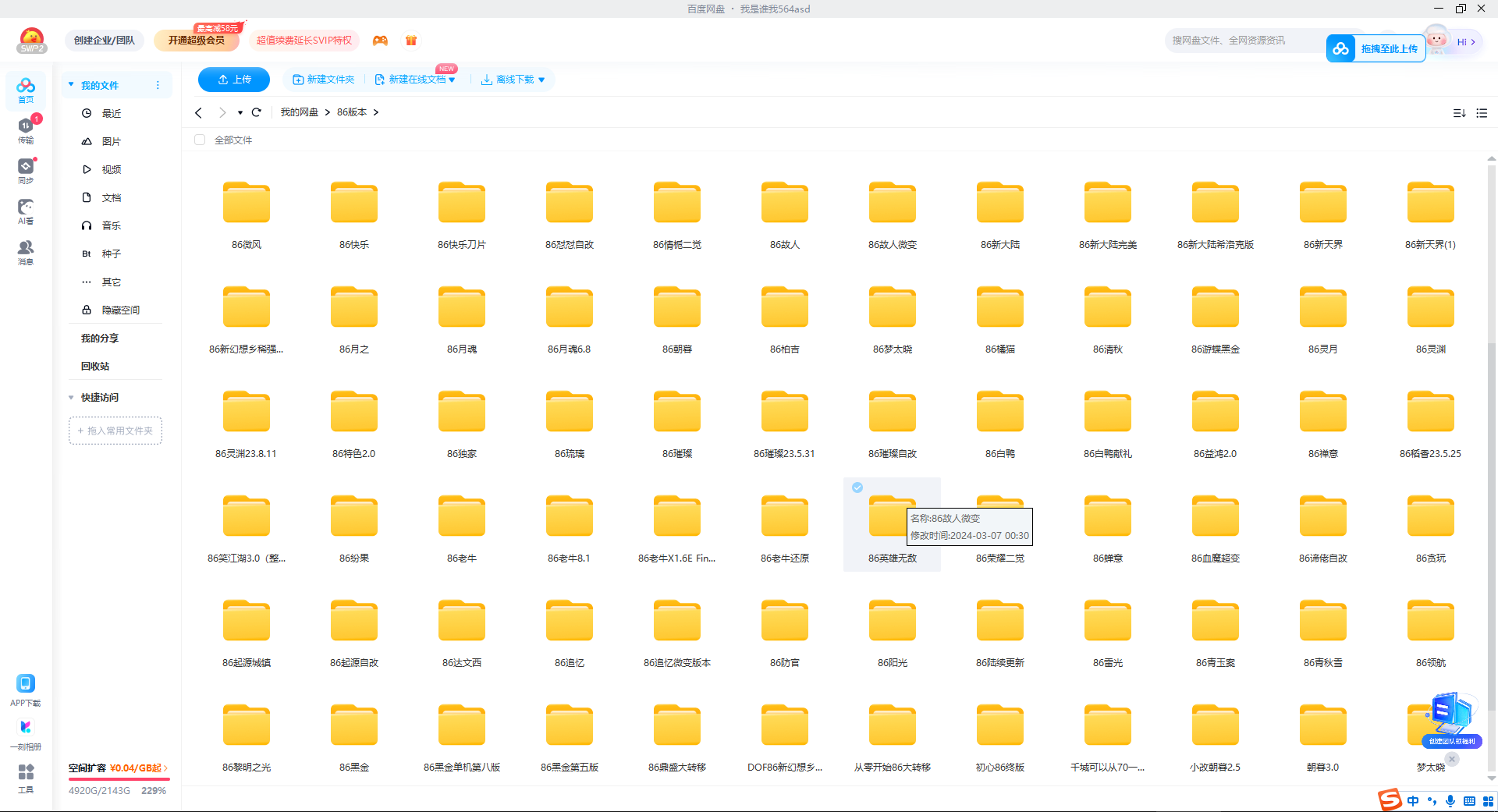1498x812 pixels.
Task: Tick the 全部文件 select-all checkbox
Action: pos(200,140)
